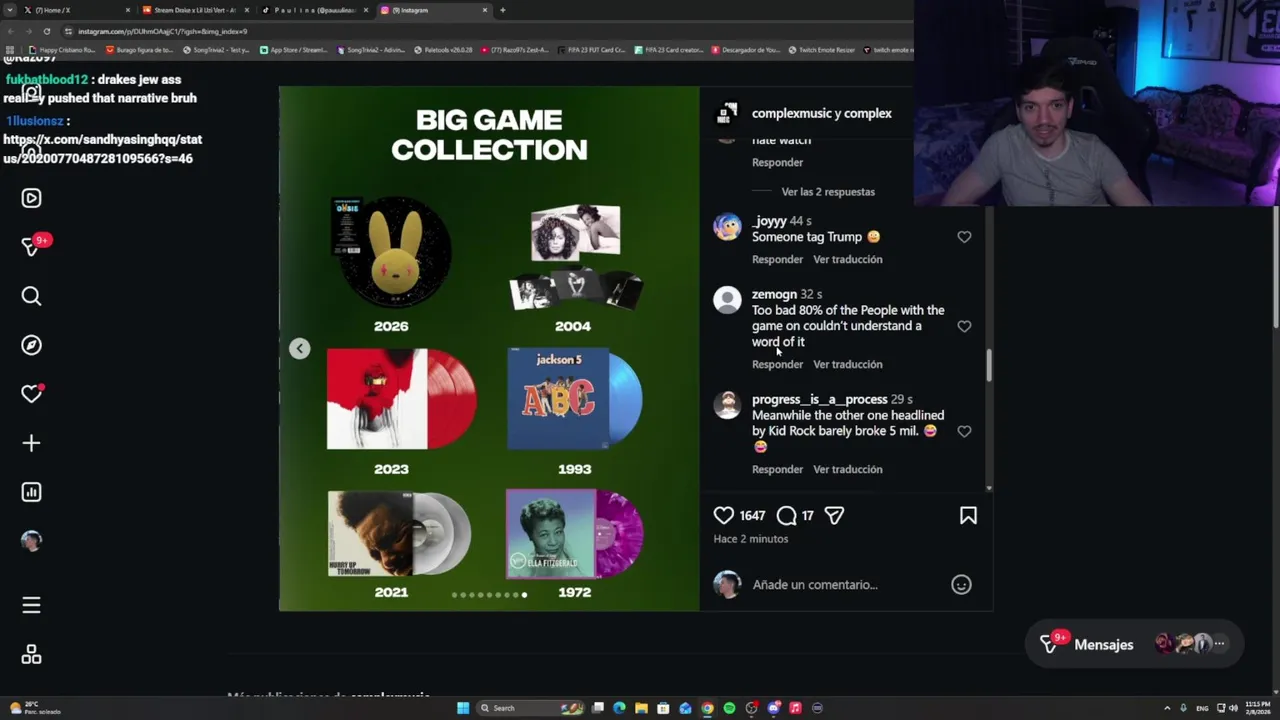Expand Ver las 2 respuestas
1280x720 pixels.
(828, 192)
